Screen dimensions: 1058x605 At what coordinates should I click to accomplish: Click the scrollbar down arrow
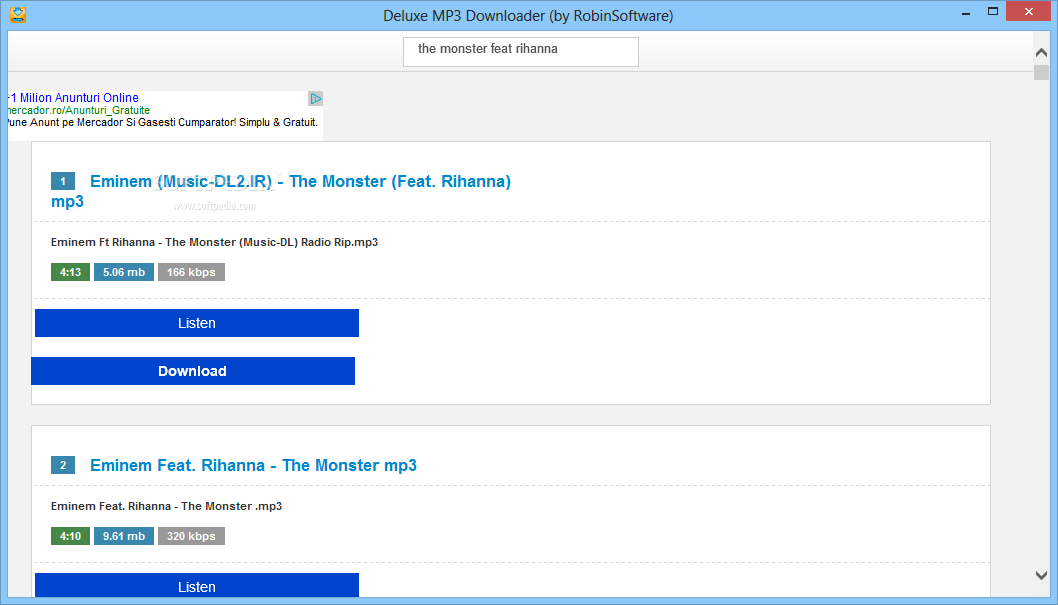click(1041, 575)
